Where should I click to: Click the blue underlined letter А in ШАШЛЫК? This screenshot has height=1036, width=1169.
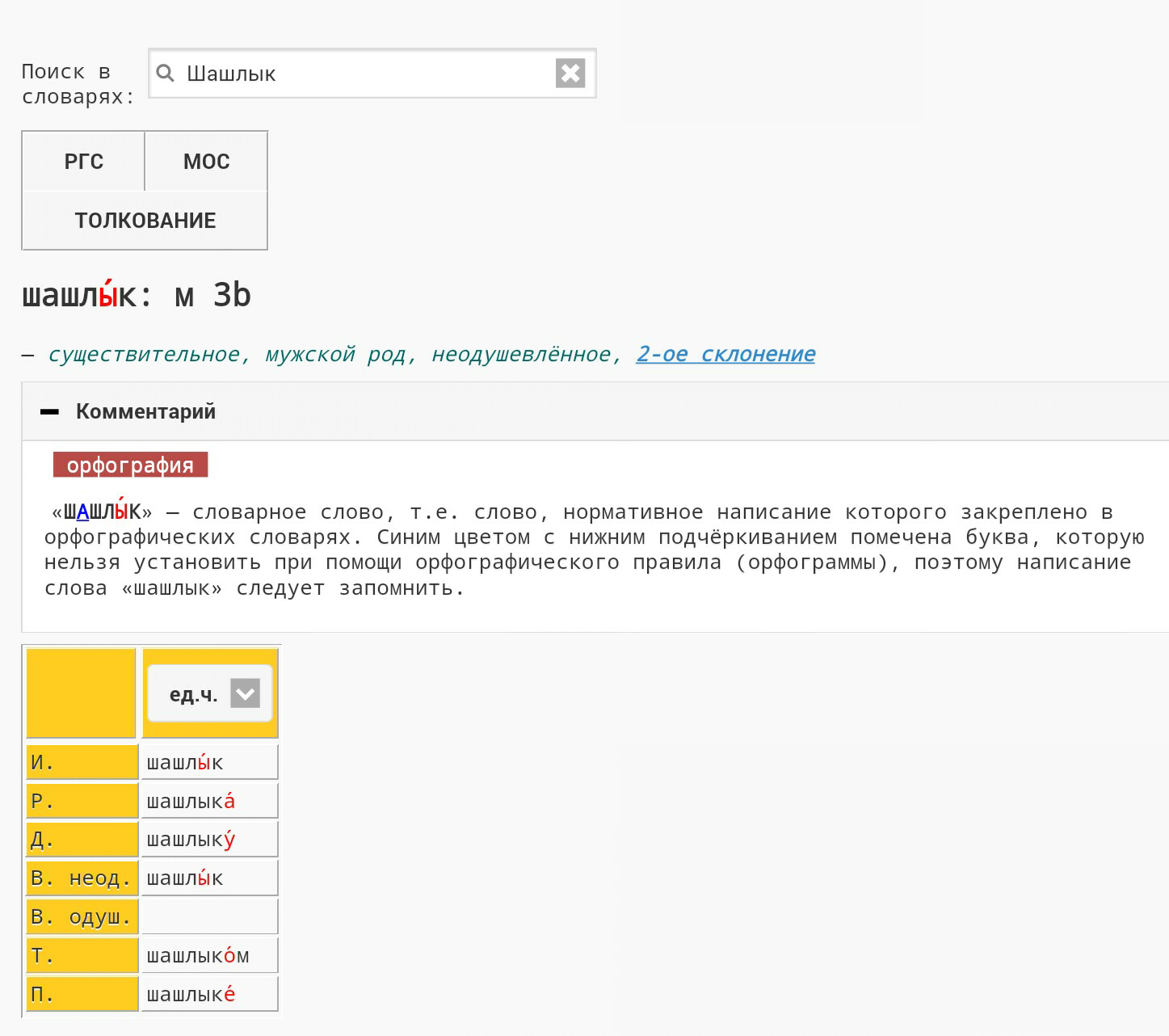(82, 512)
